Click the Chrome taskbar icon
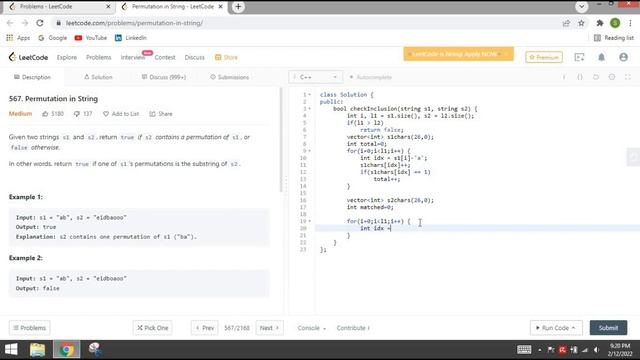The image size is (640, 360). click(x=67, y=349)
